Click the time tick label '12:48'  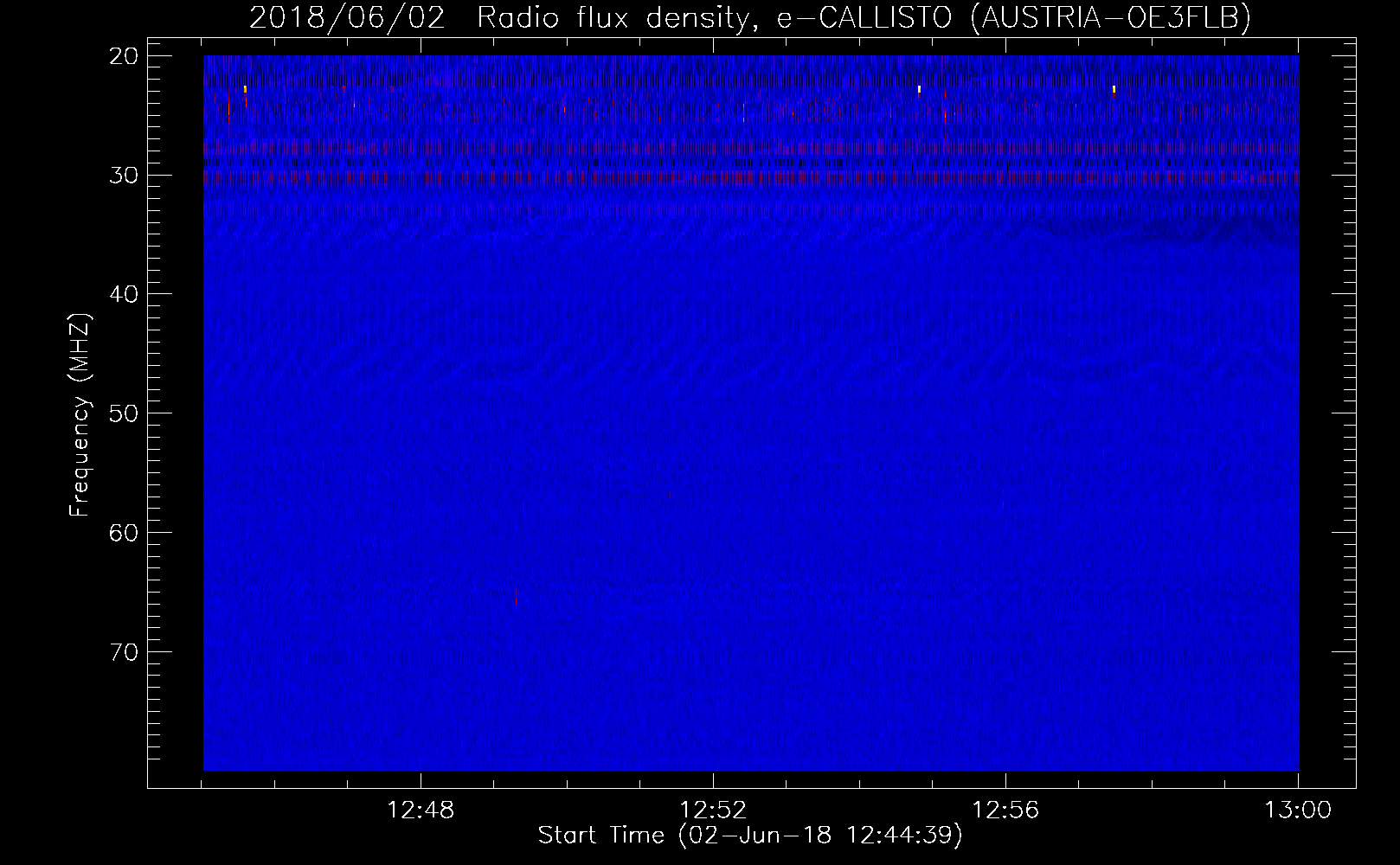point(421,811)
